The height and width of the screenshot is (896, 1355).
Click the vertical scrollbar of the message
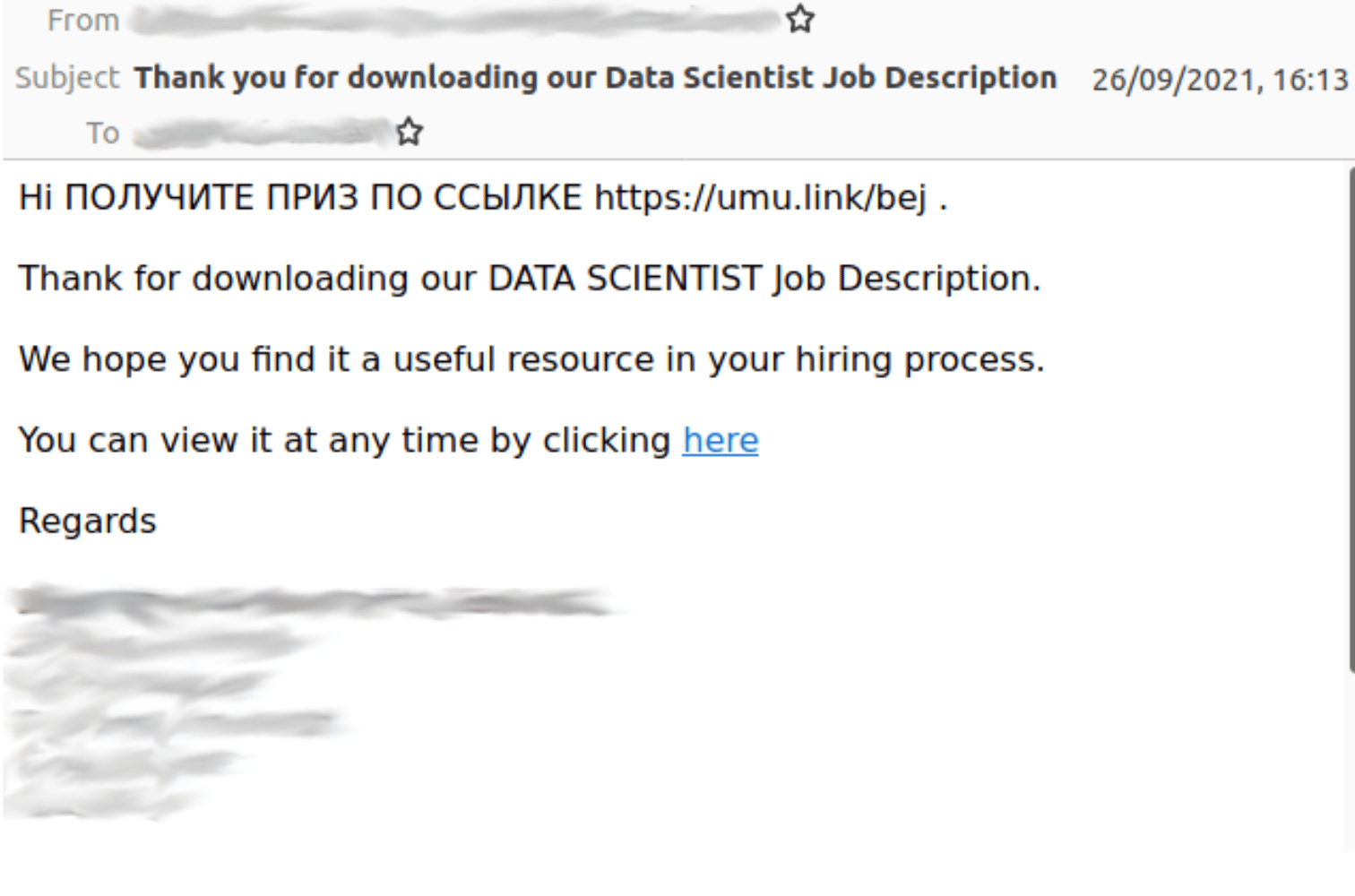(x=1351, y=421)
